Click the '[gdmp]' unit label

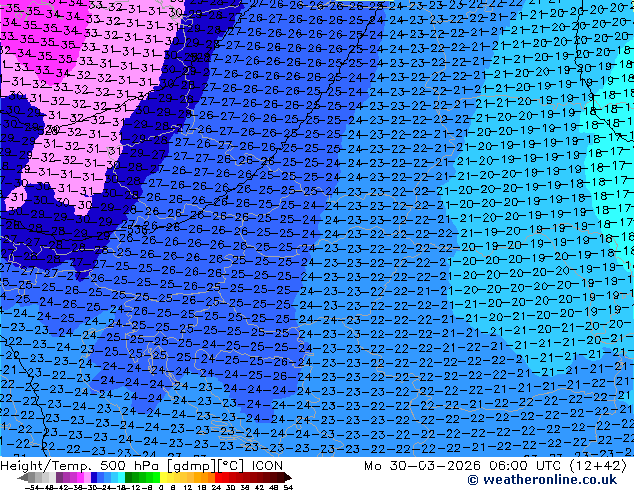[x=190, y=466]
